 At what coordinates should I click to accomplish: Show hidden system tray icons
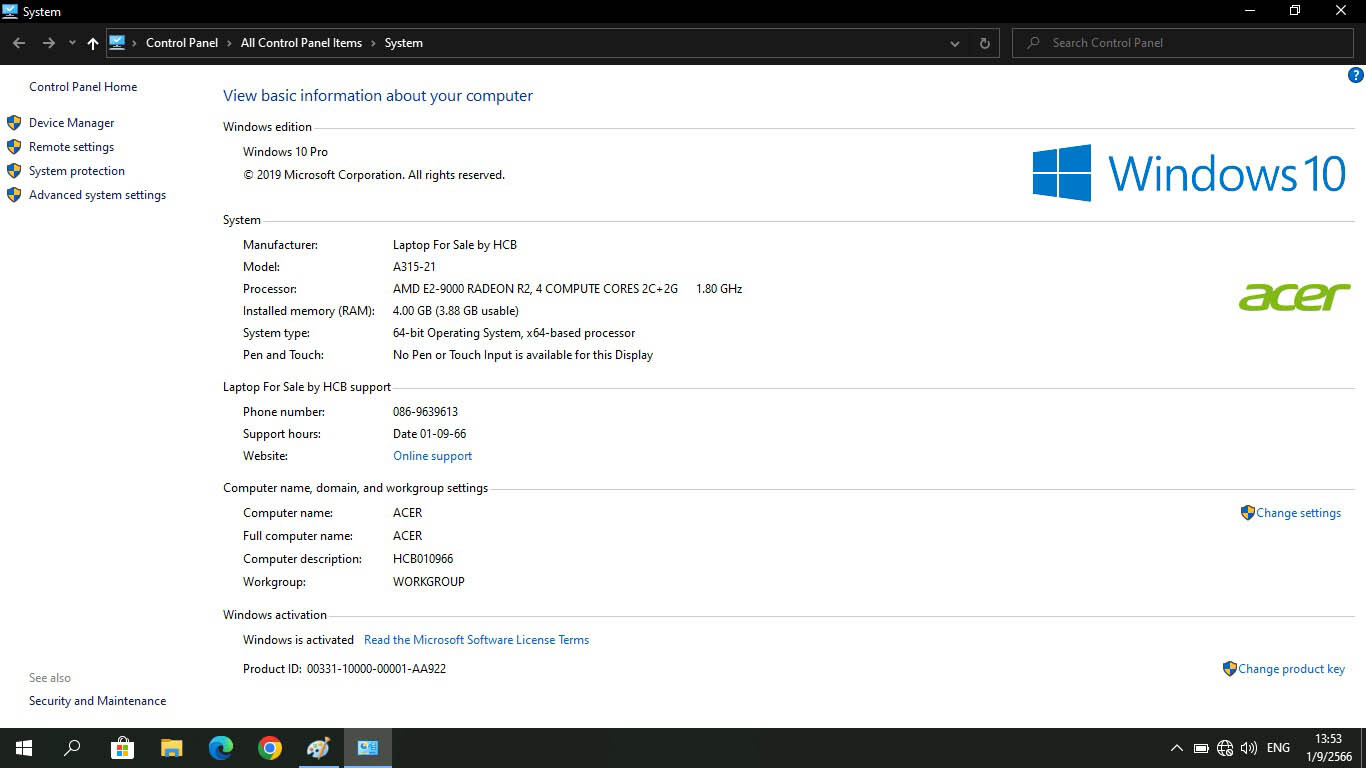click(1177, 748)
